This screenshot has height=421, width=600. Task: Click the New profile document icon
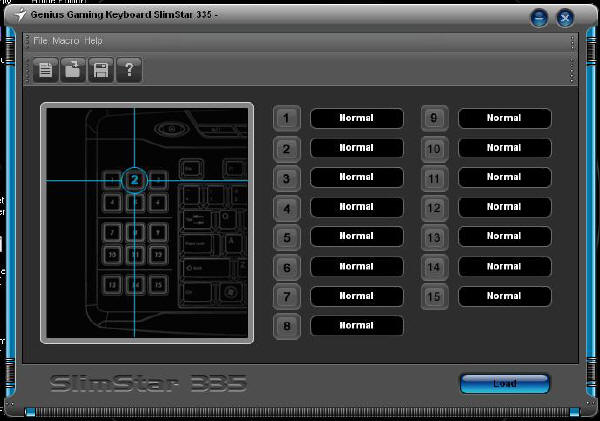[x=45, y=70]
